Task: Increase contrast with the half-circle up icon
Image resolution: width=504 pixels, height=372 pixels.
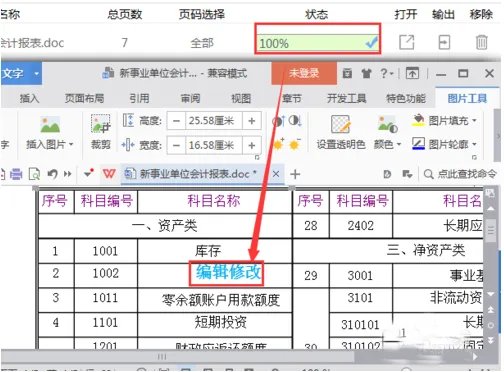Action: point(278,121)
